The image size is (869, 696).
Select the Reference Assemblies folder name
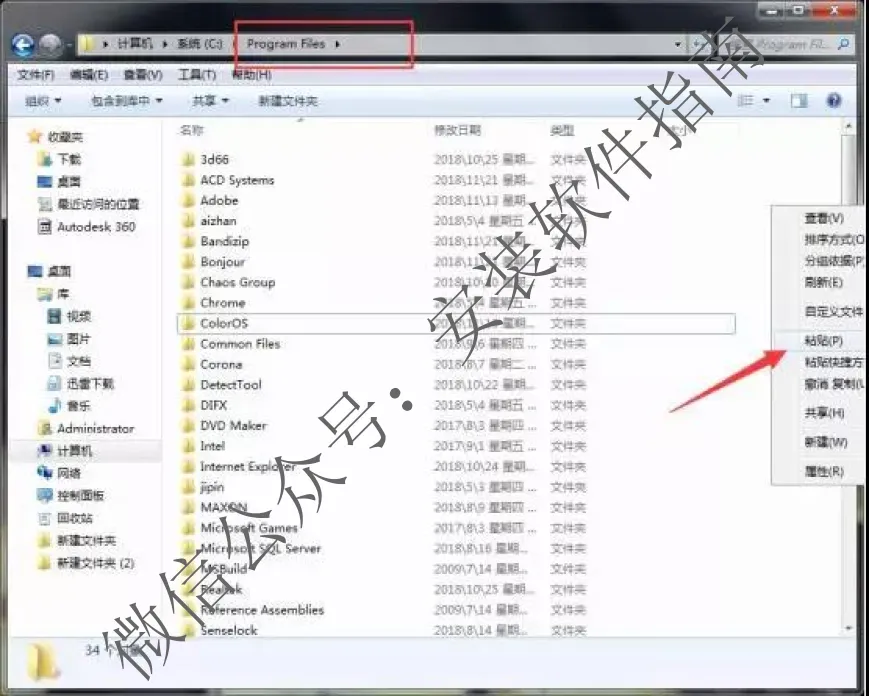262,610
